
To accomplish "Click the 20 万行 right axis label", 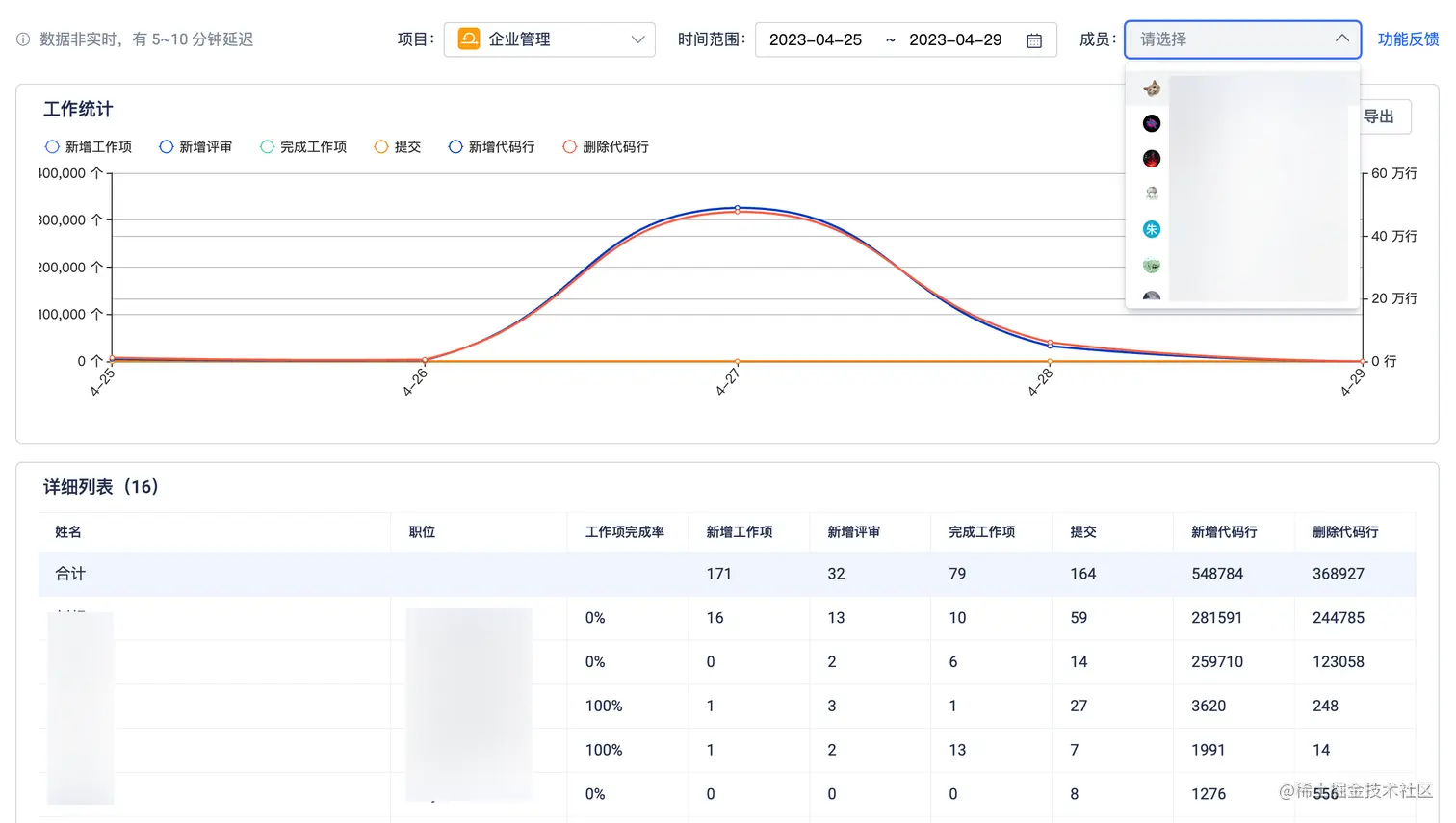I will (1394, 298).
